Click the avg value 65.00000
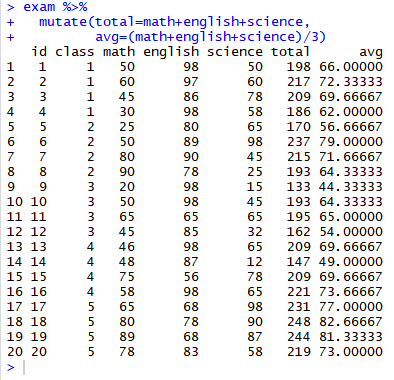394x380 pixels. click(x=351, y=217)
